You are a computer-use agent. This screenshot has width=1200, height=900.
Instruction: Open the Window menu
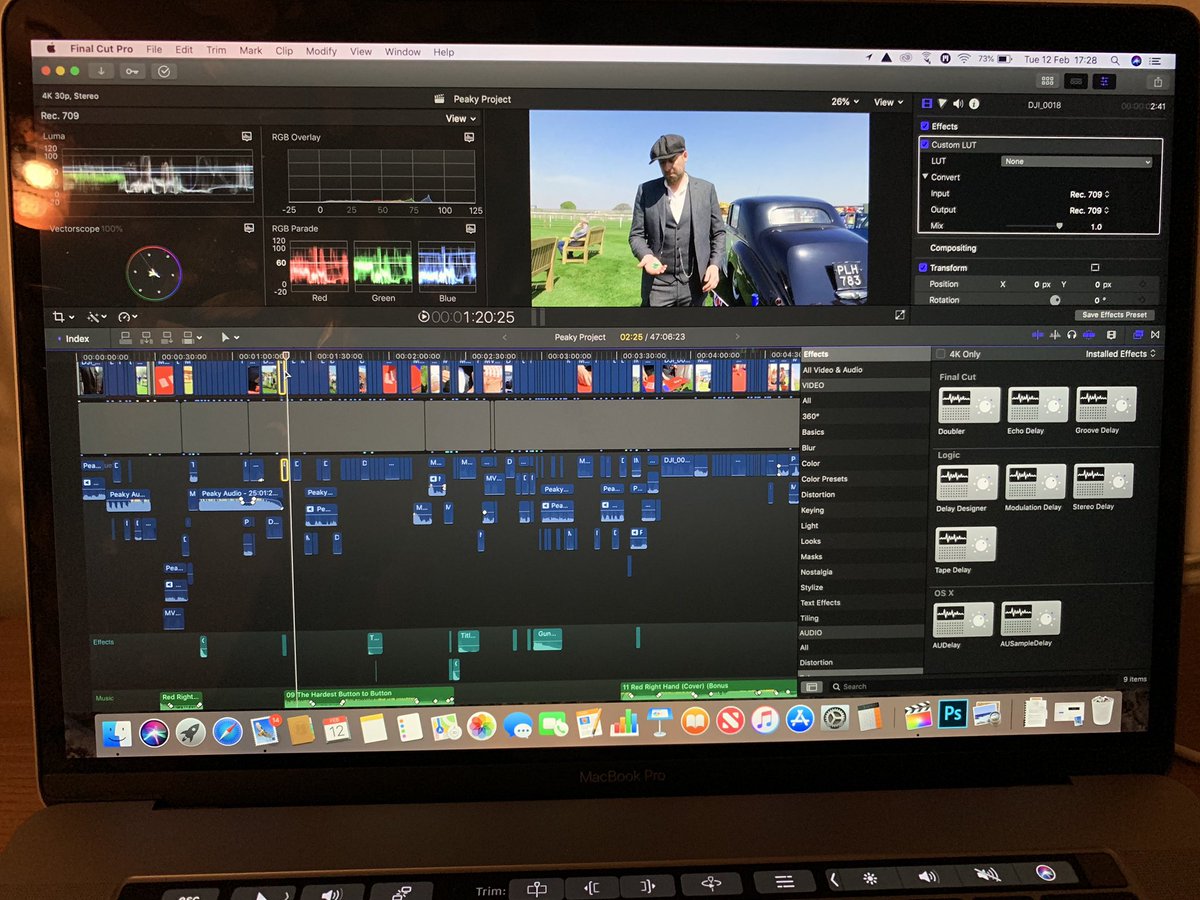pos(403,52)
